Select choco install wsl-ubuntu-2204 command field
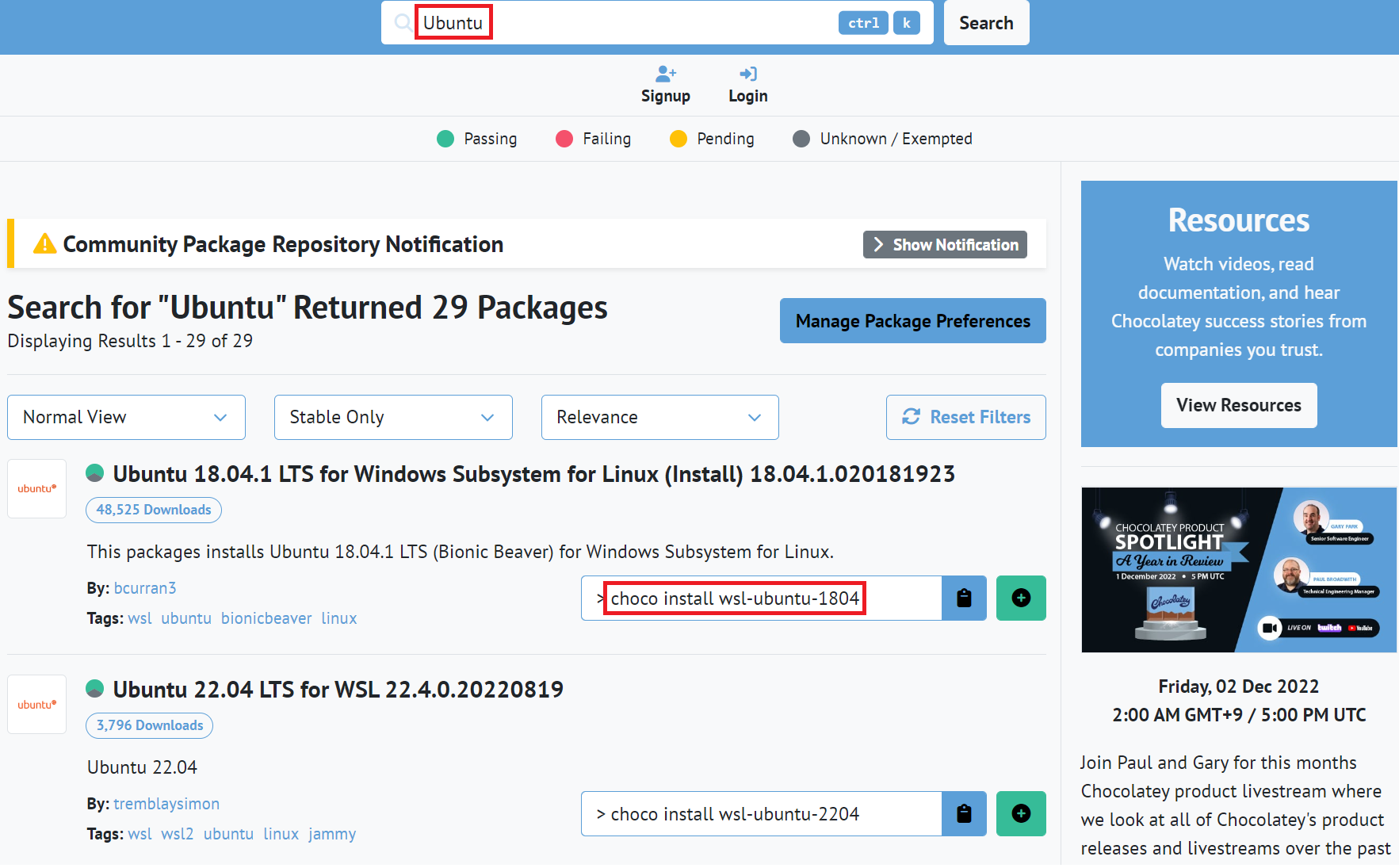This screenshot has height=868, width=1399. pyautogui.click(x=762, y=813)
